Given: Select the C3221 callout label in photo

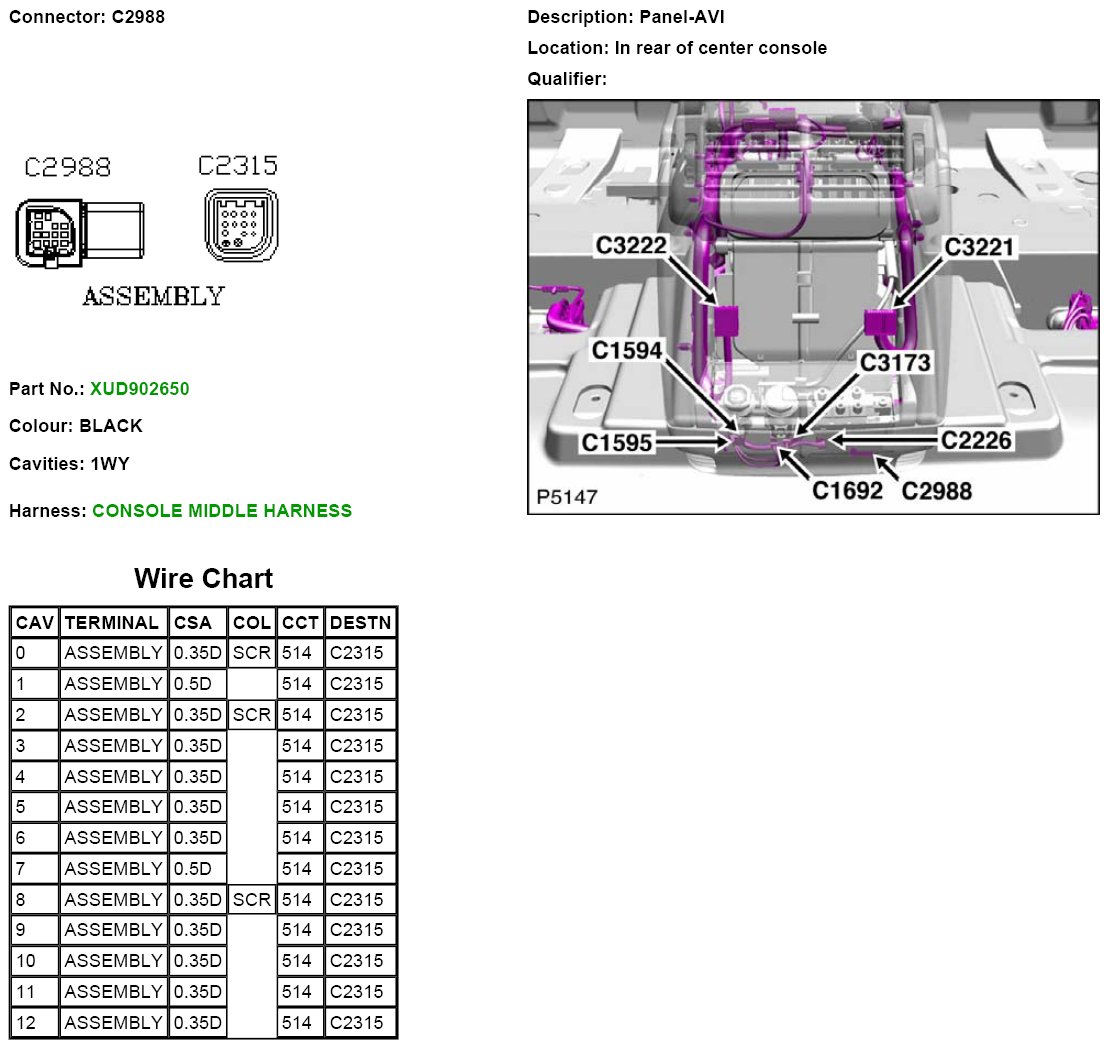Looking at the screenshot, I should point(979,247).
